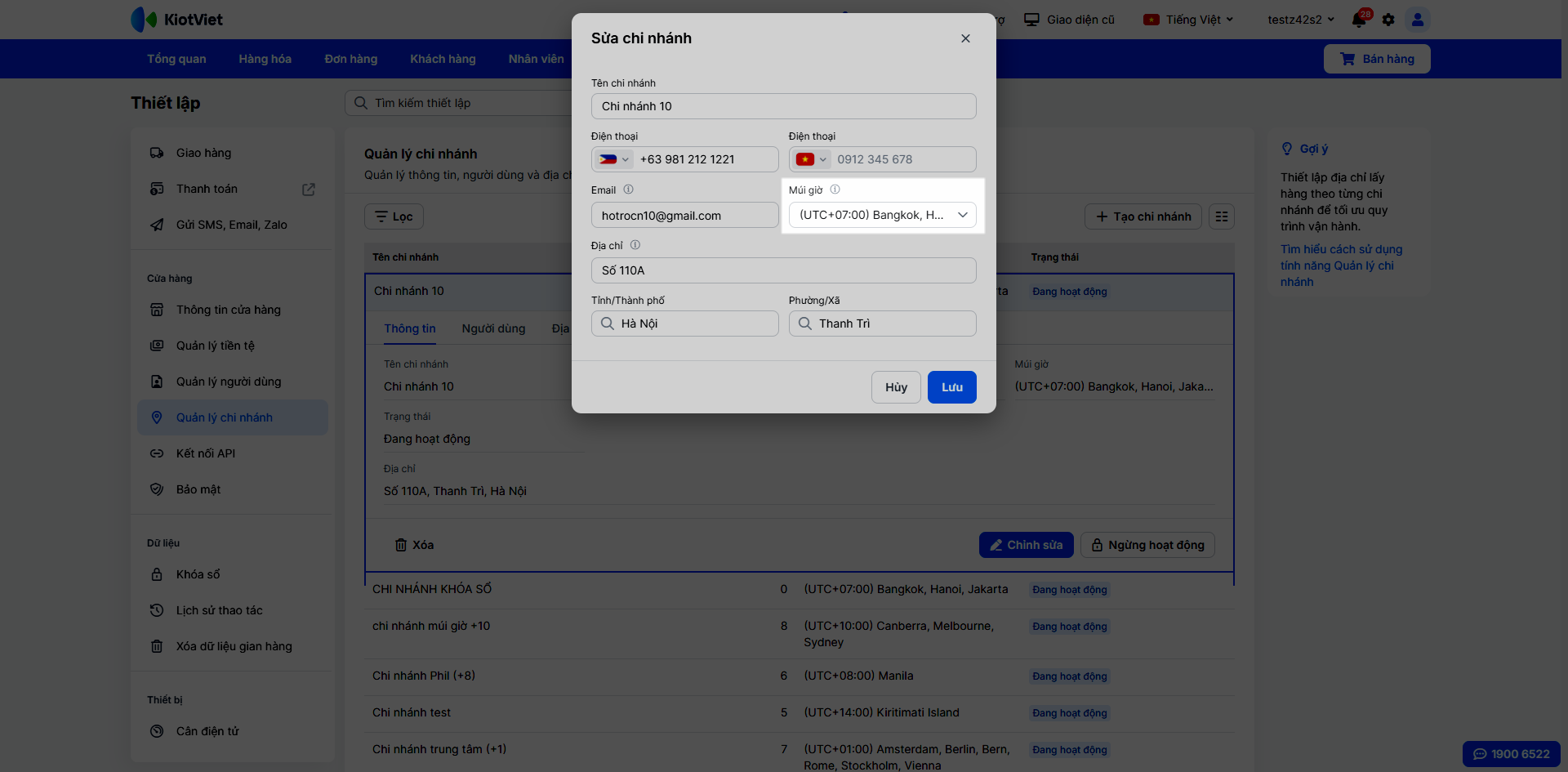Click the info icon beside Địa chỉ
This screenshot has width=1568, height=772.
click(x=635, y=245)
